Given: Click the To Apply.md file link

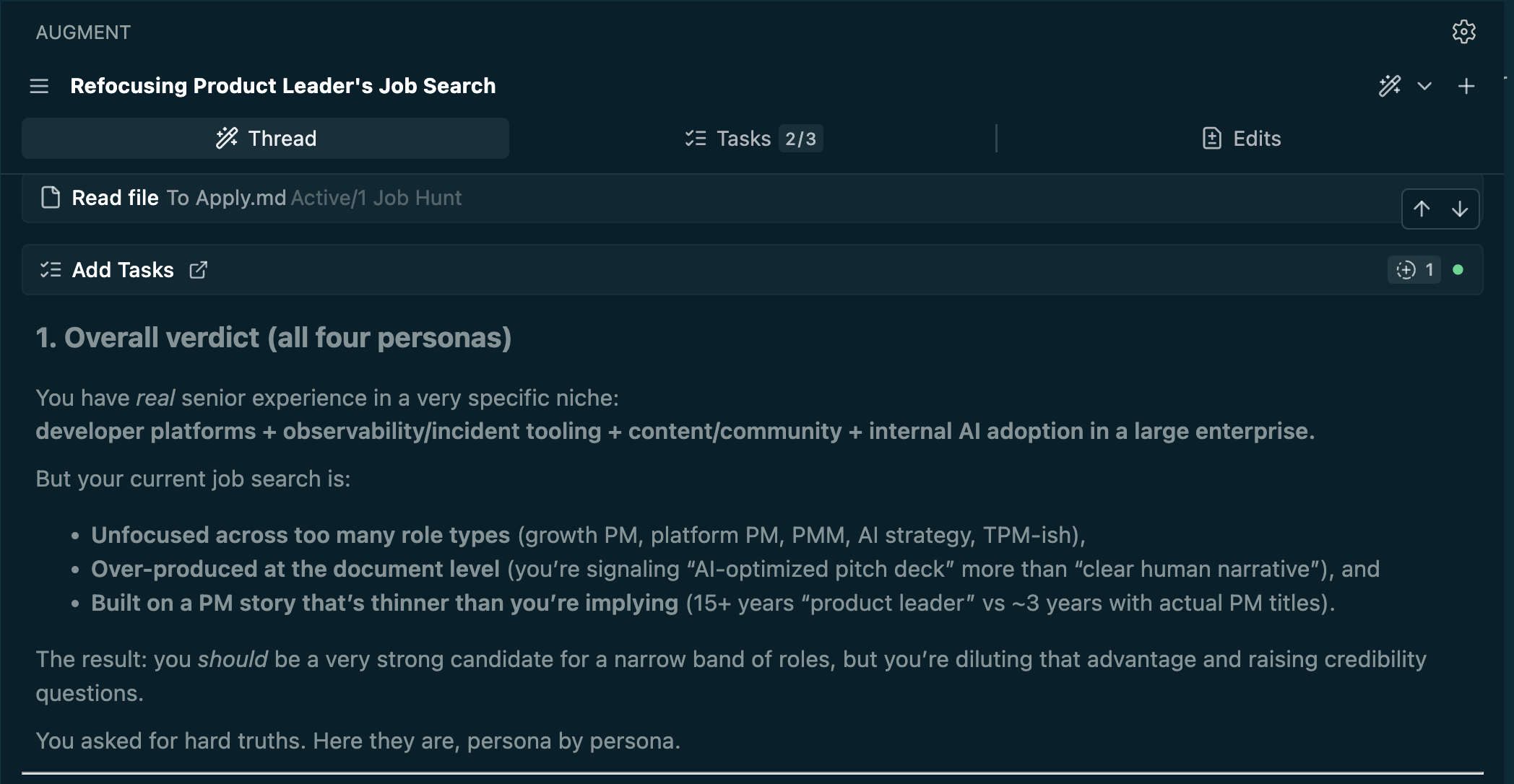Looking at the screenshot, I should pyautogui.click(x=226, y=198).
